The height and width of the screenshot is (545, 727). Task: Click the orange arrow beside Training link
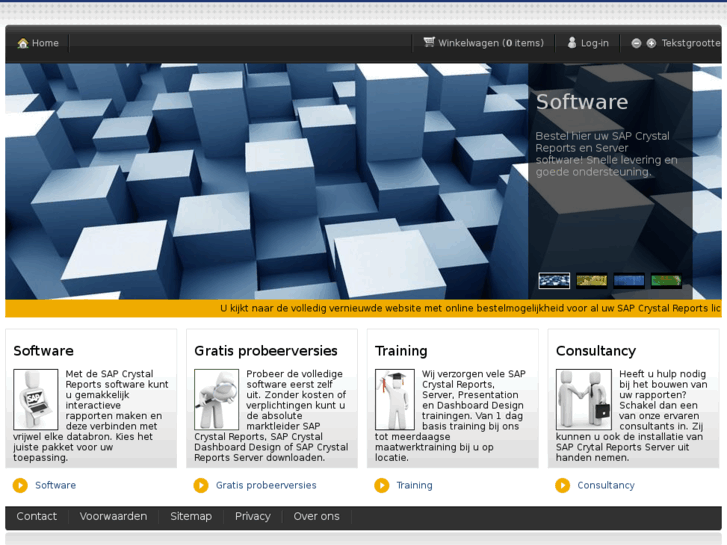pos(382,485)
